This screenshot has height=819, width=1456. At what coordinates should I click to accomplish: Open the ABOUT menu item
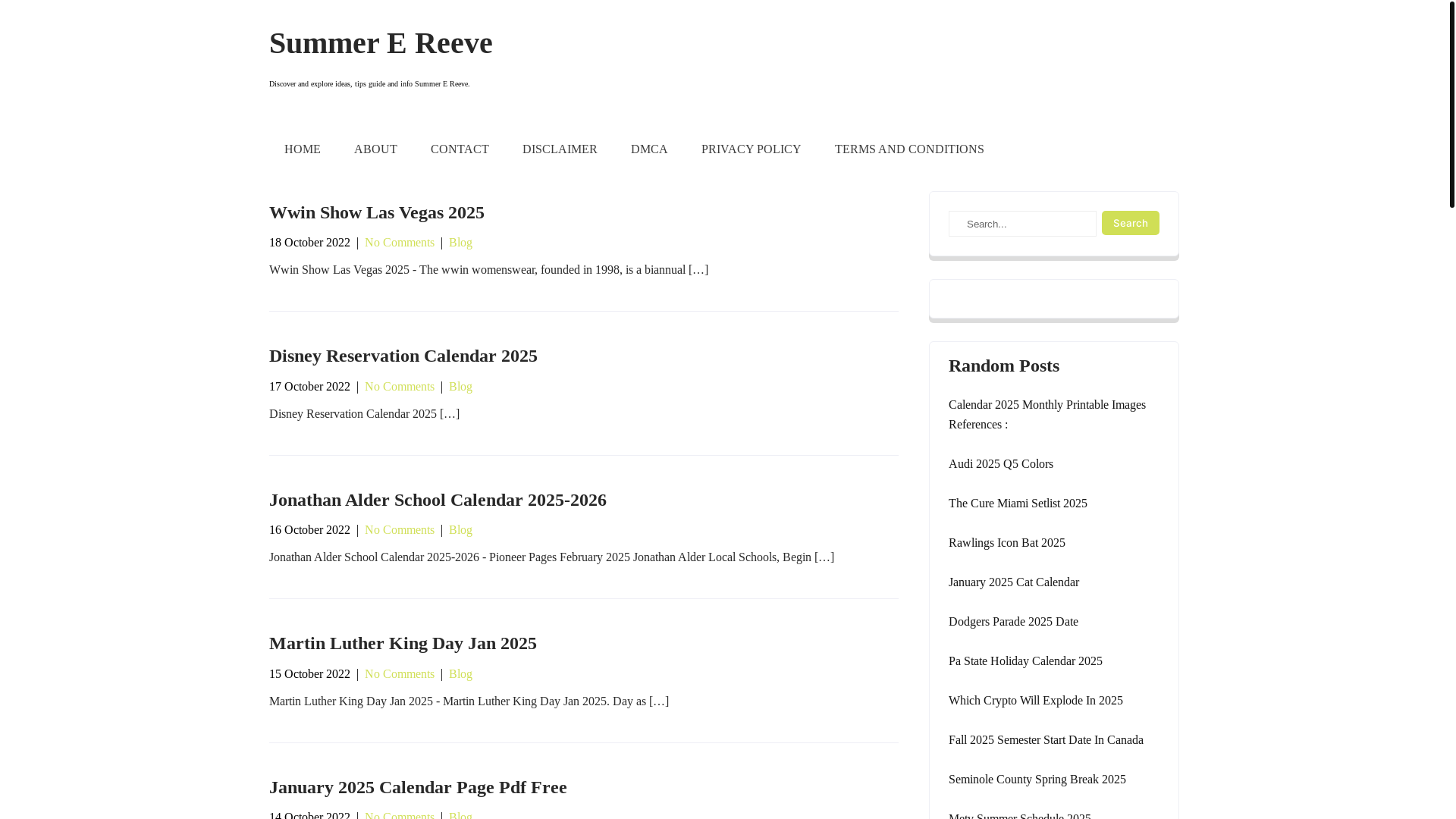click(x=375, y=149)
